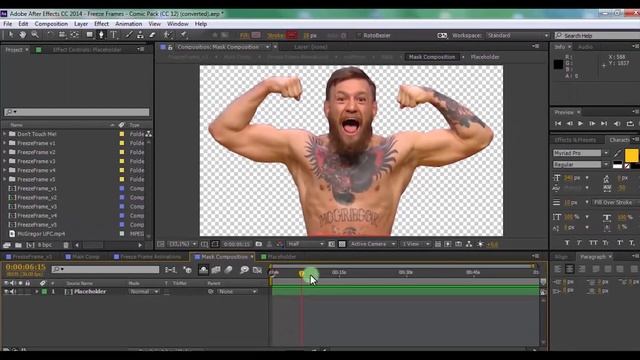The height and width of the screenshot is (360, 640).
Task: Delete selected project item with trash icon
Action: pos(66,245)
